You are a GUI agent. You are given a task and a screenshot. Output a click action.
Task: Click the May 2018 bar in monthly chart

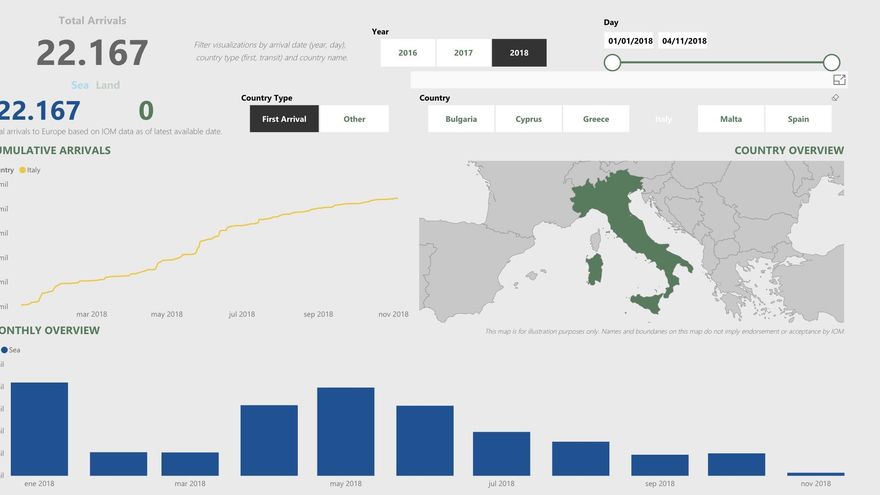345,432
